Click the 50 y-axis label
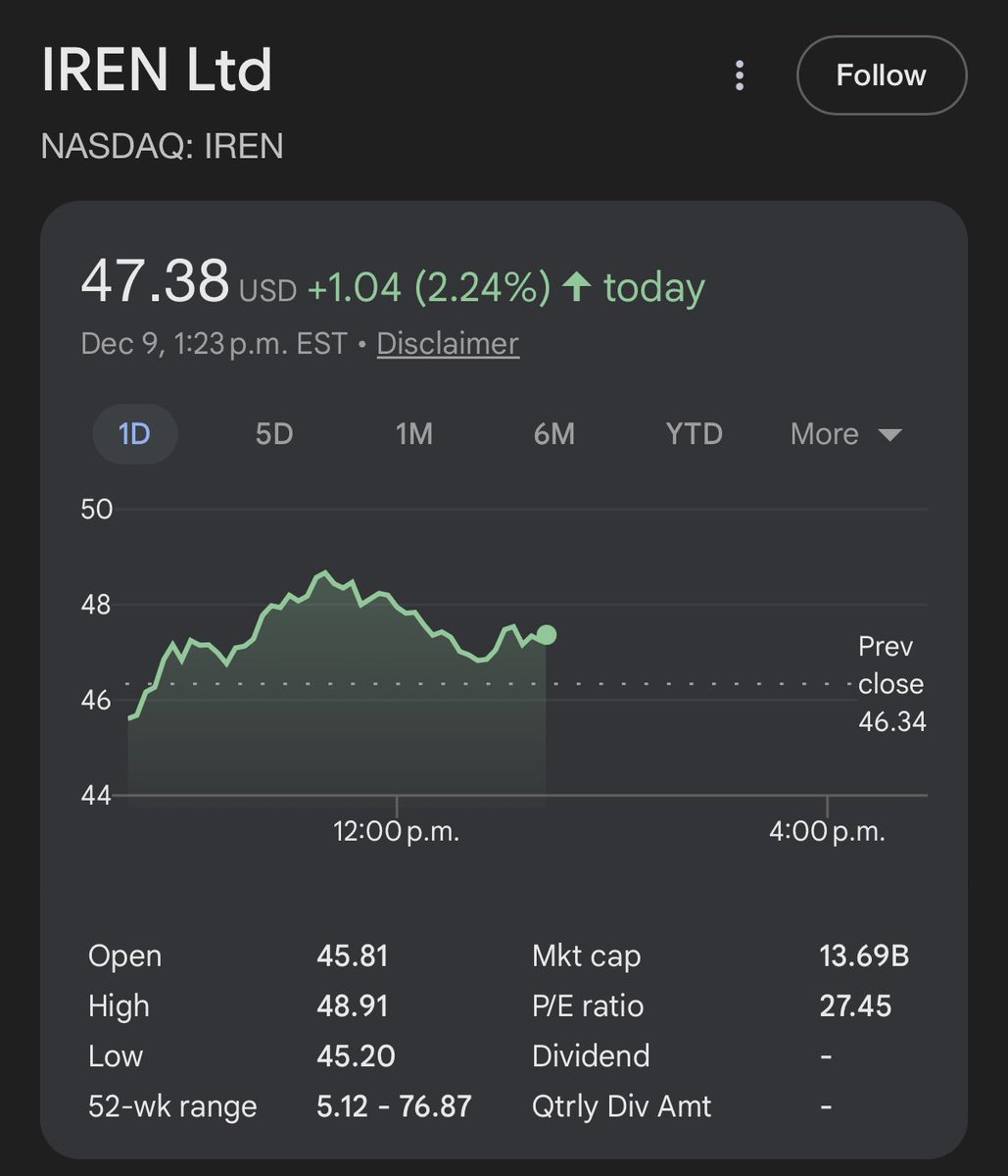1008x1176 pixels. click(97, 509)
